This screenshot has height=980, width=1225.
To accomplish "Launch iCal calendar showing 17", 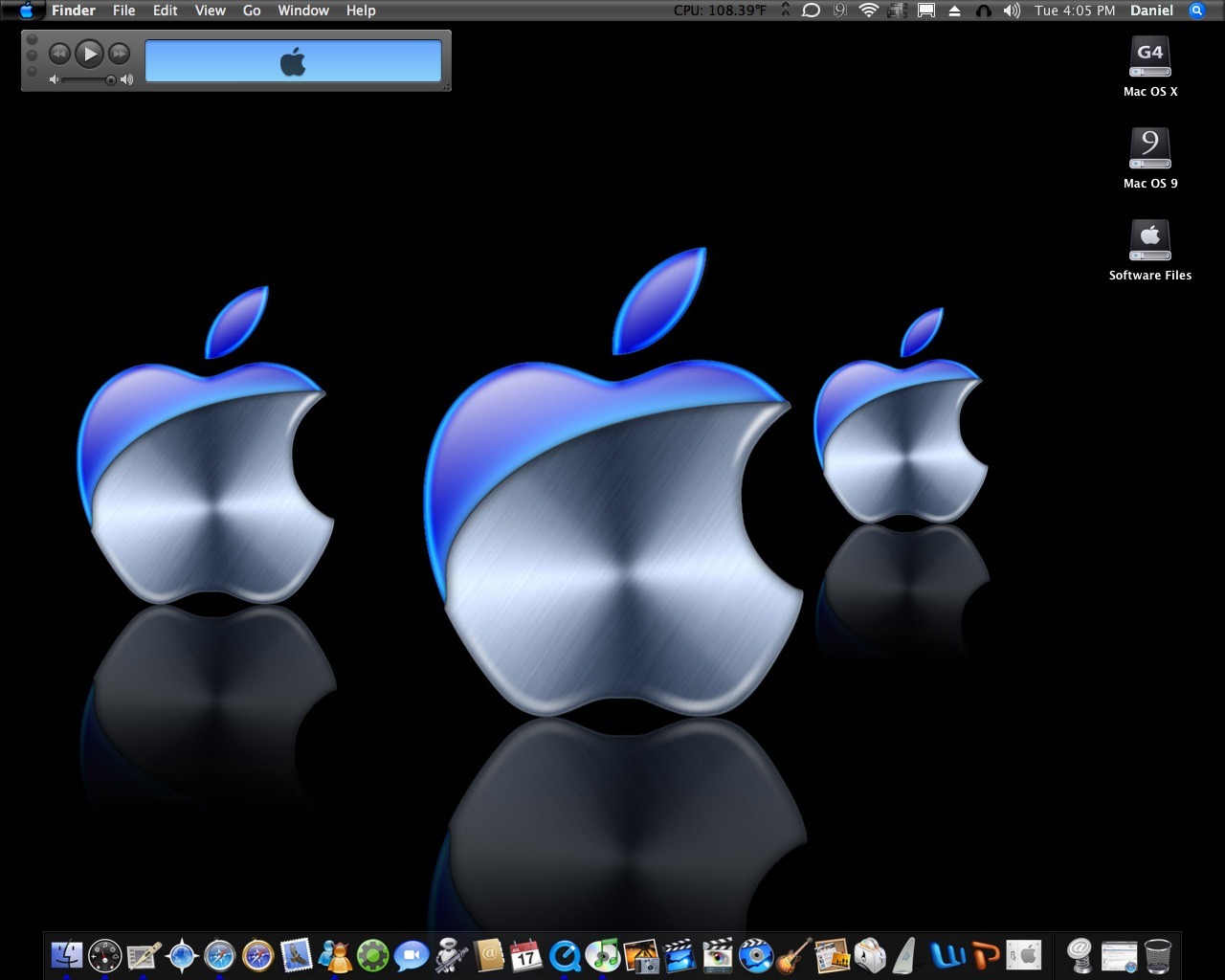I will (526, 954).
